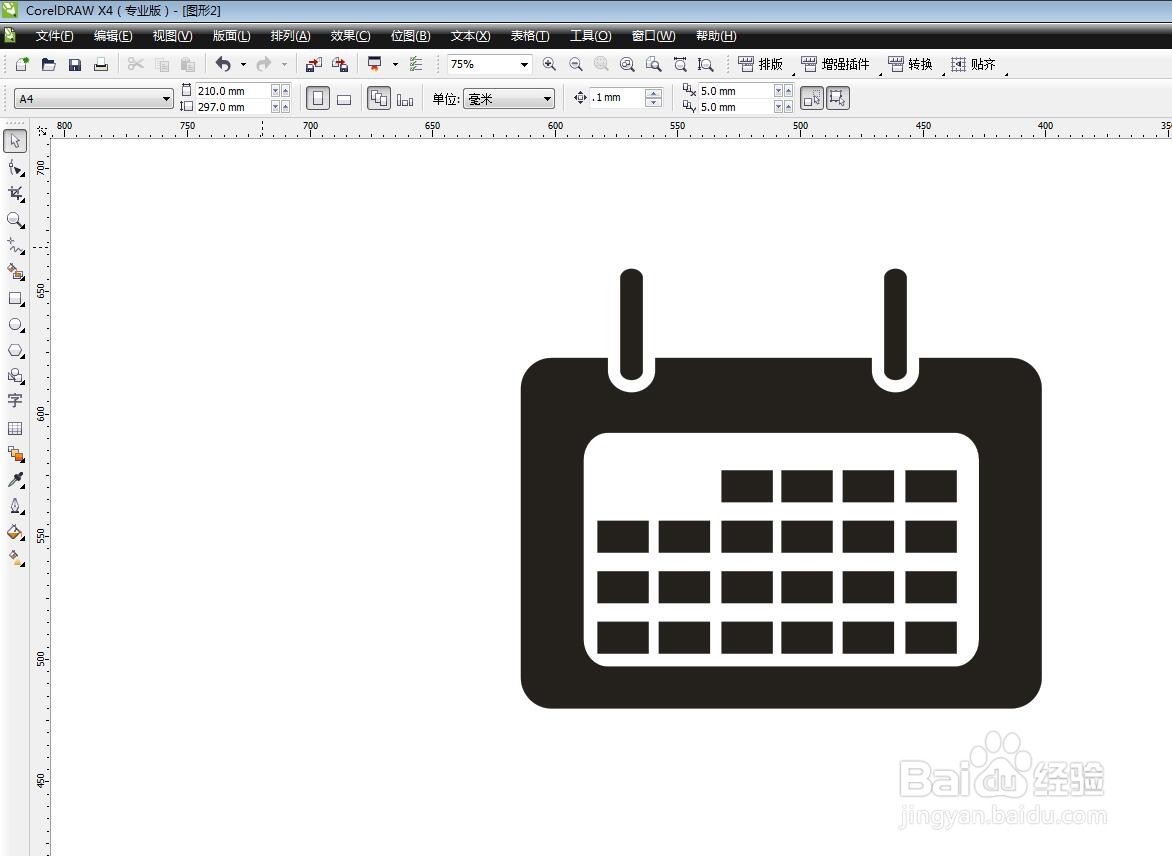Select the Smart Fill tool
Screen dimensions: 1172x856
15,272
